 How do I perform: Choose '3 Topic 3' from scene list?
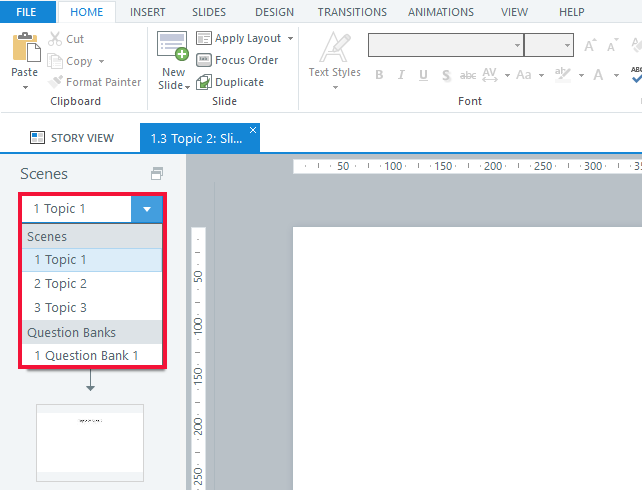tap(92, 307)
